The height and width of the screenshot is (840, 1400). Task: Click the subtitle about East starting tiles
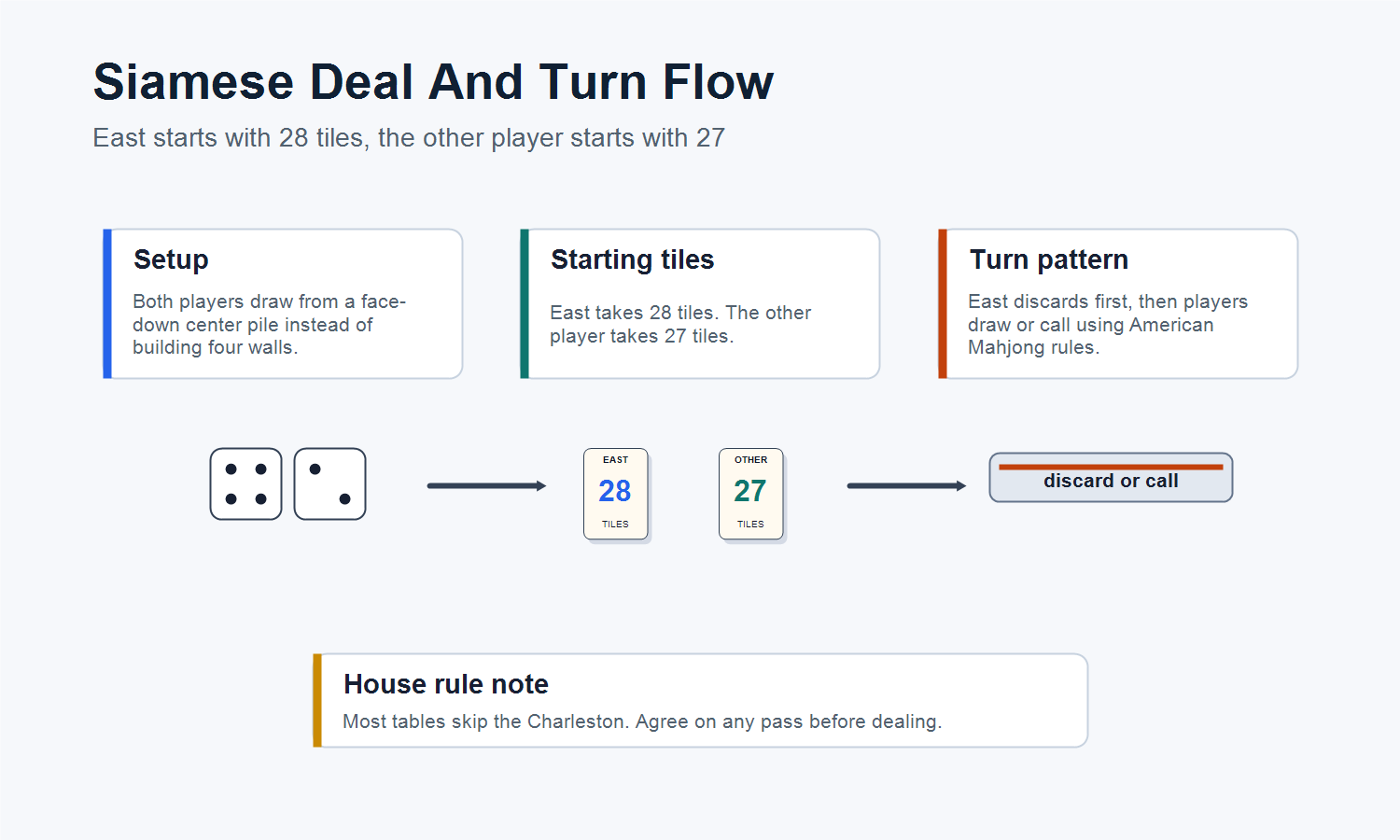pos(409,138)
